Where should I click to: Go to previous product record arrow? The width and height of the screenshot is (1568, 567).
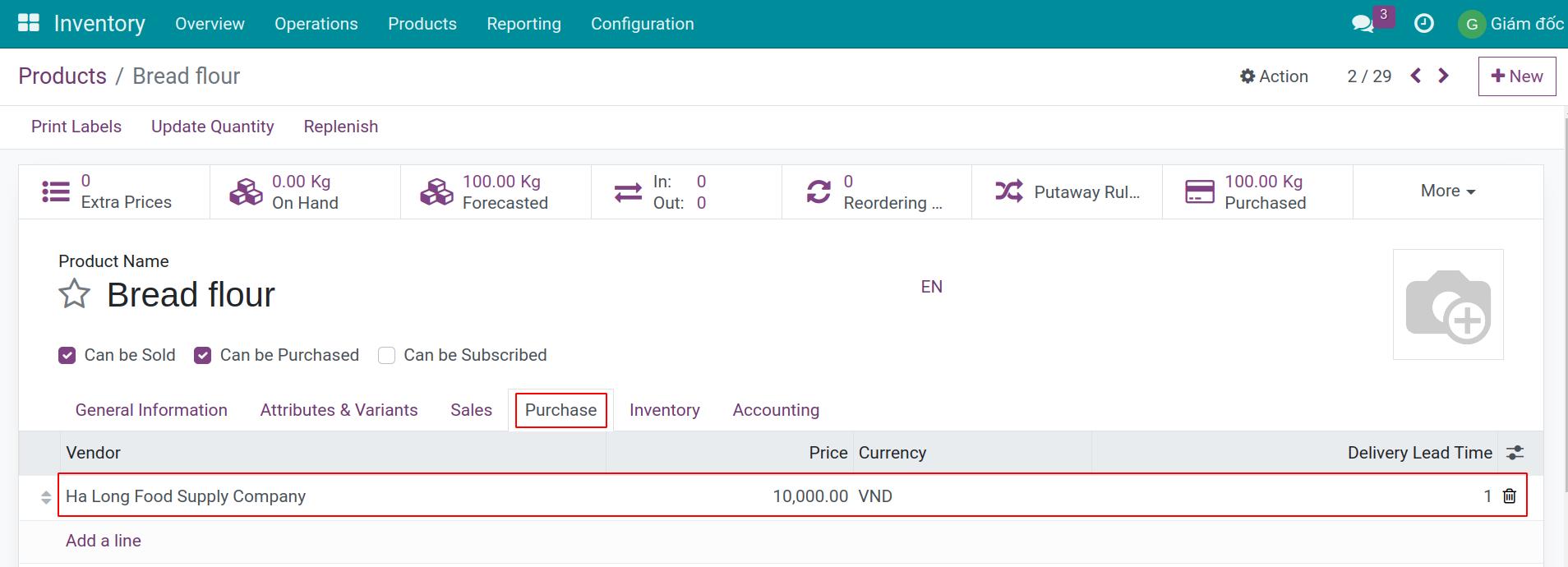point(1416,76)
